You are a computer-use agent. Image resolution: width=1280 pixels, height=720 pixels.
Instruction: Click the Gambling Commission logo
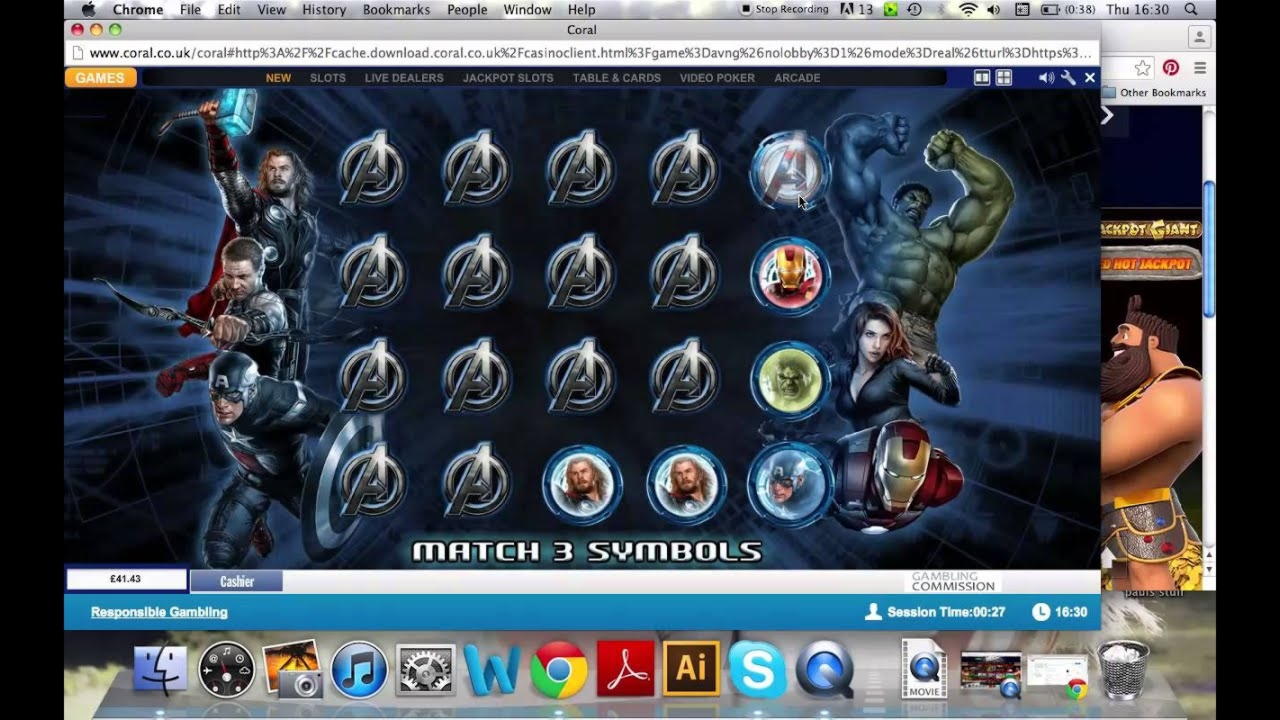pyautogui.click(x=952, y=581)
